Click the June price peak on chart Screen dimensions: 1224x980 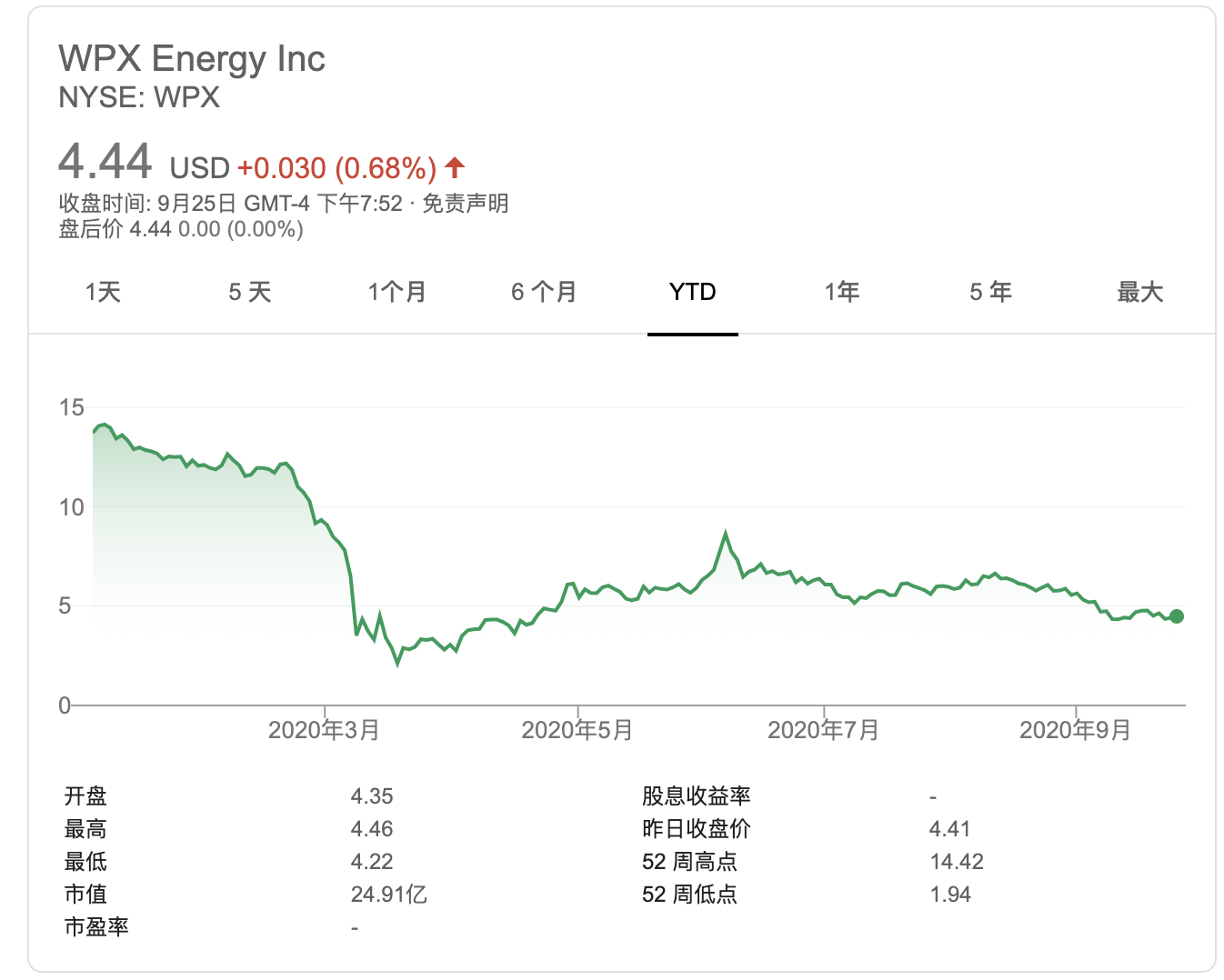tap(726, 535)
